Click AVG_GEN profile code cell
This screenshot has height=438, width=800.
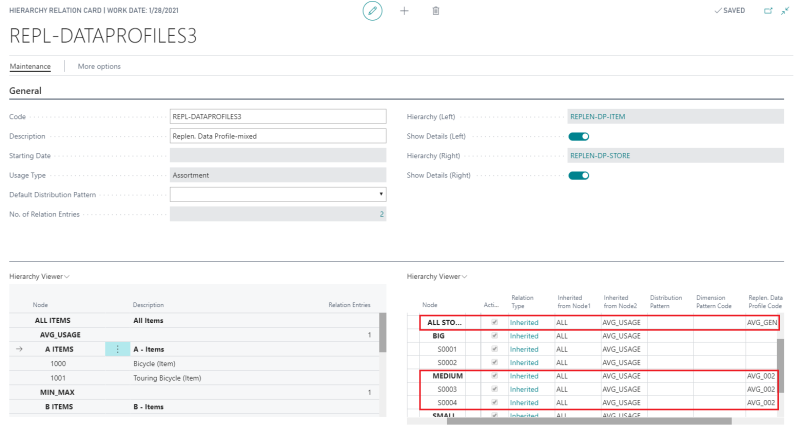click(x=762, y=323)
